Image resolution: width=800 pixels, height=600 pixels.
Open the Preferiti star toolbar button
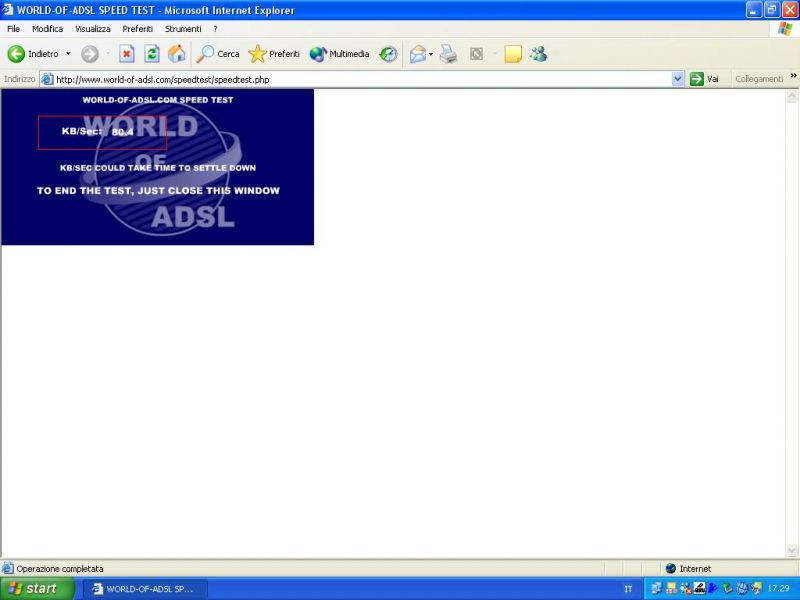(x=274, y=54)
